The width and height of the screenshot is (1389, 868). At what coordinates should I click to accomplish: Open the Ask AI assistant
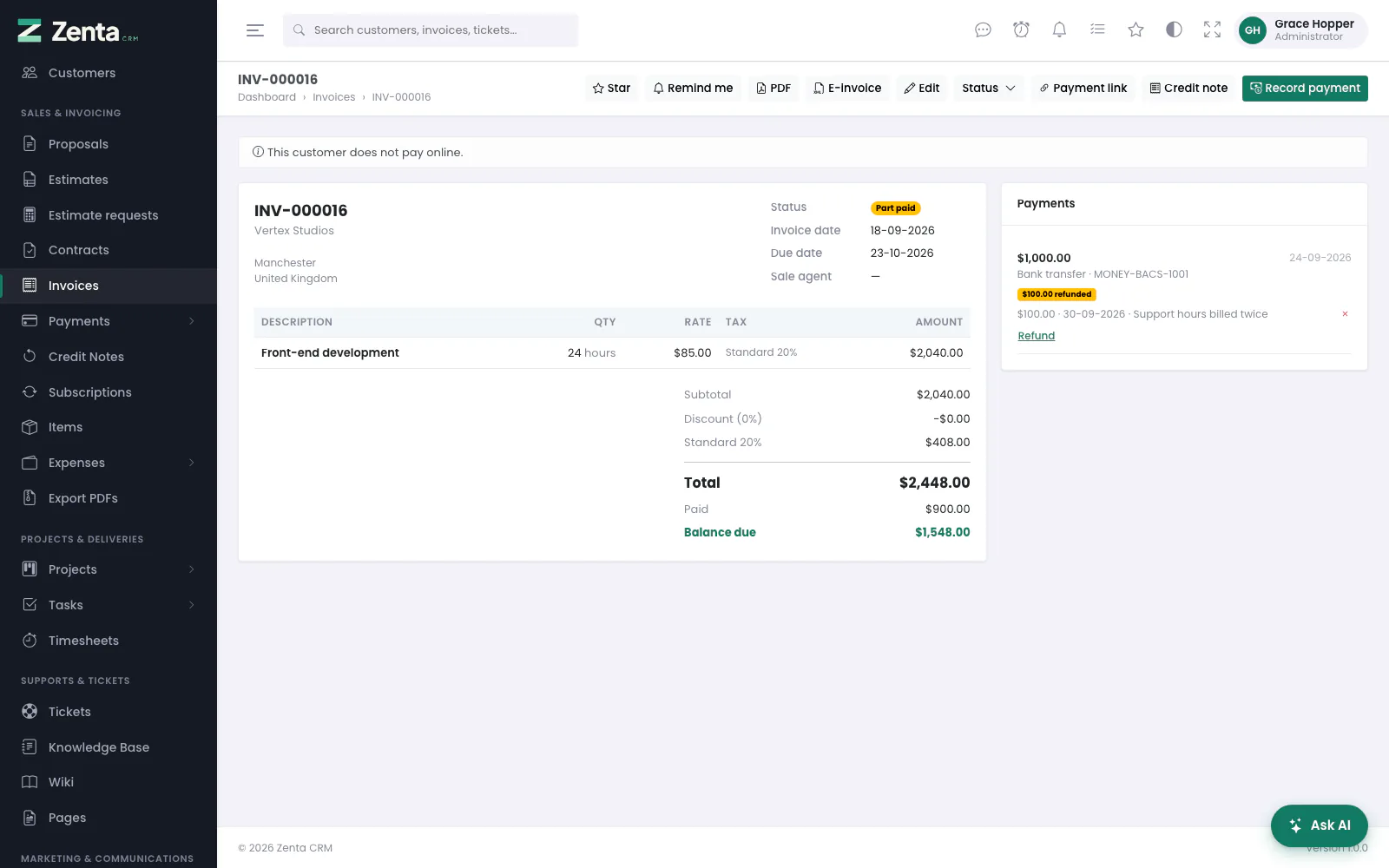point(1320,825)
